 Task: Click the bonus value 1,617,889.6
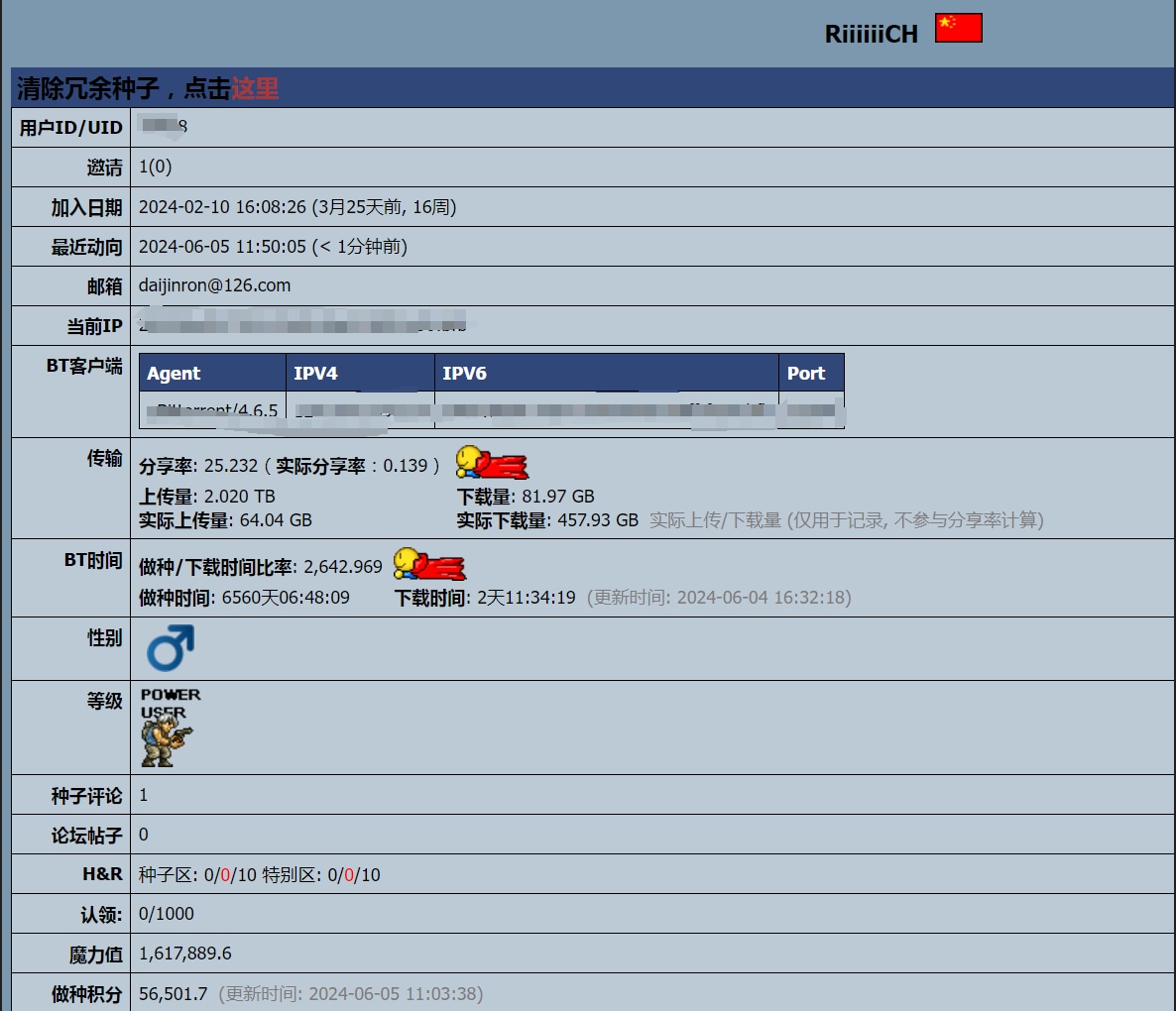click(184, 954)
